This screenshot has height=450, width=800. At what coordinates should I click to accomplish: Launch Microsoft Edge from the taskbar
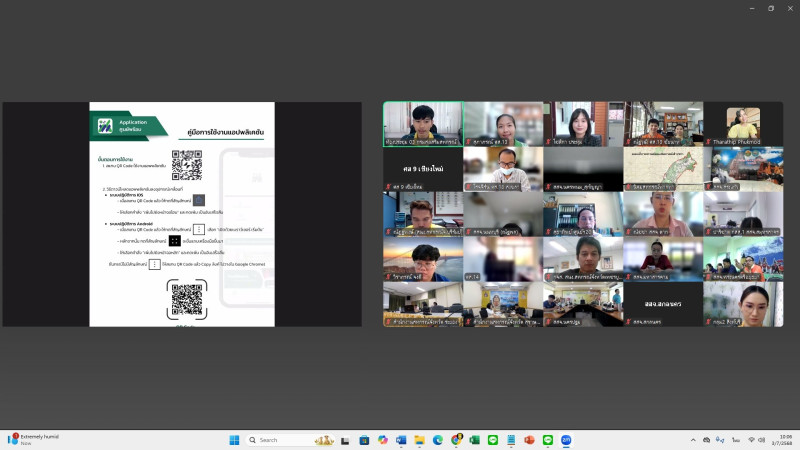pyautogui.click(x=438, y=440)
